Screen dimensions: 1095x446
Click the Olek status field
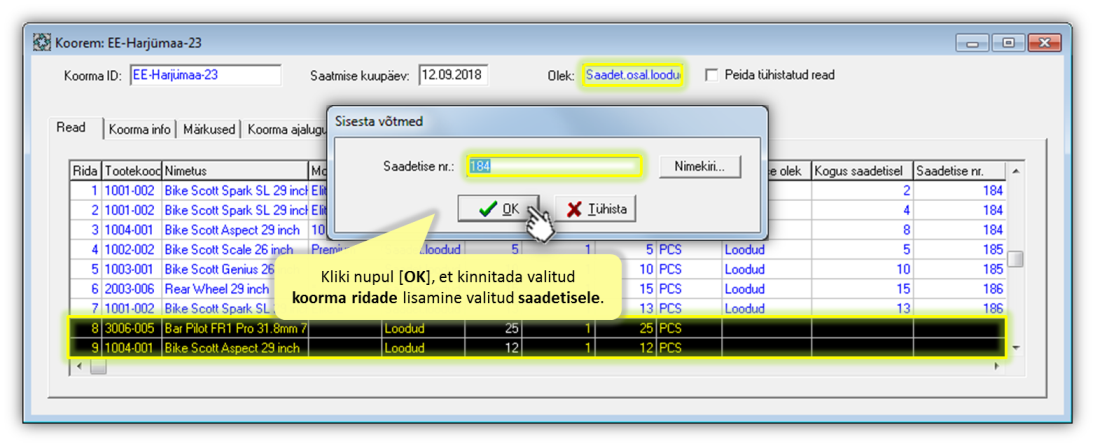tap(632, 75)
